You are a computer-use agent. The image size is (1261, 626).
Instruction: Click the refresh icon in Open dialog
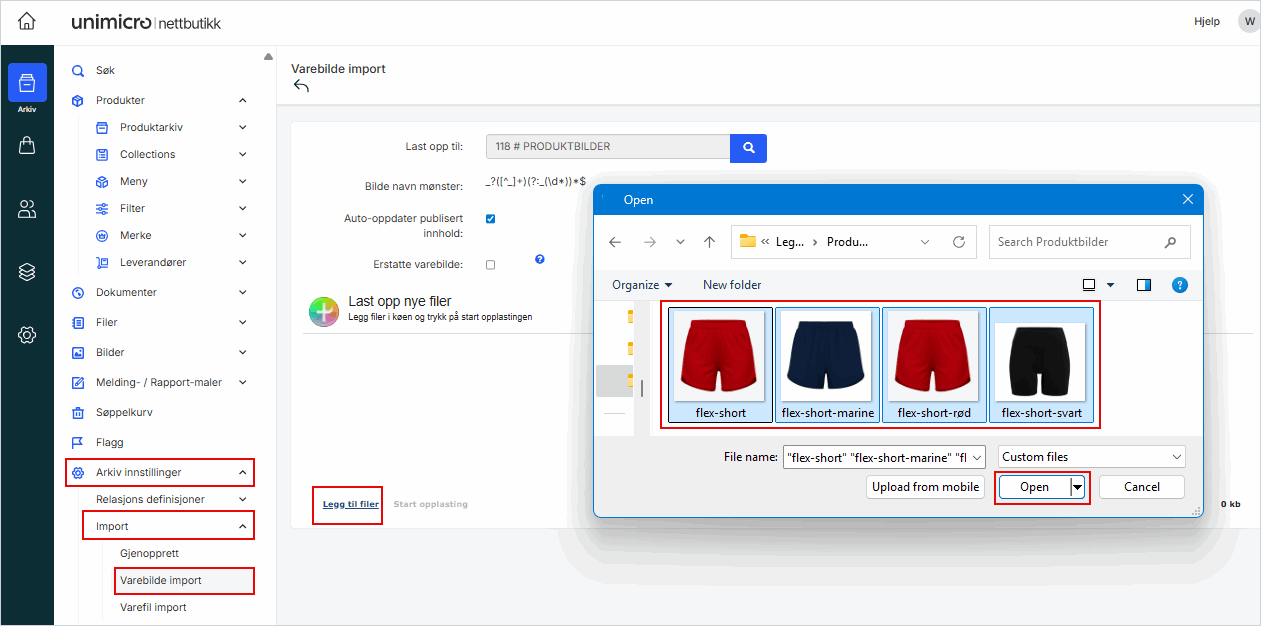tap(958, 242)
